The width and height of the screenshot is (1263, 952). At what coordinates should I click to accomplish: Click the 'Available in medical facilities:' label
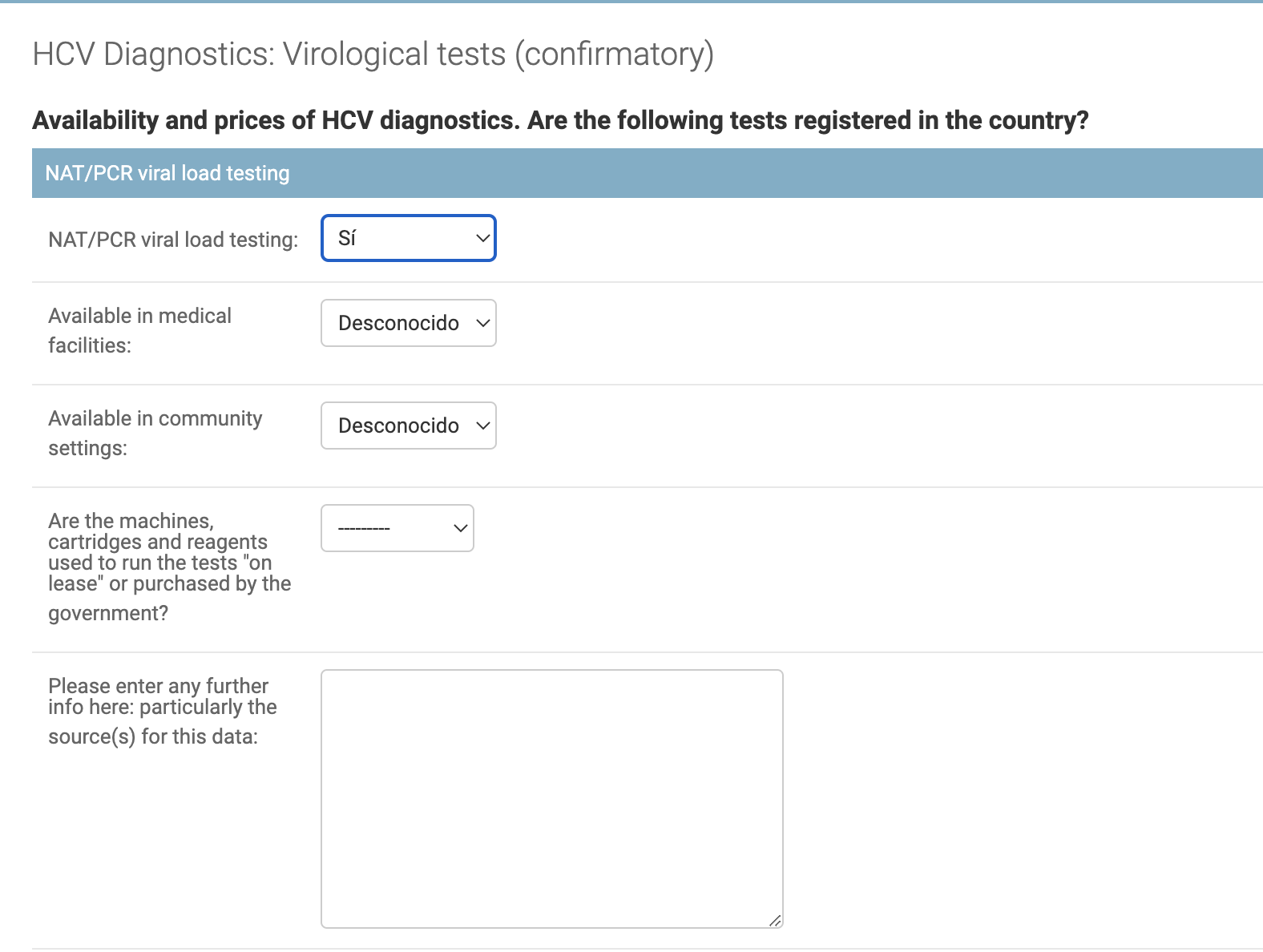139,330
